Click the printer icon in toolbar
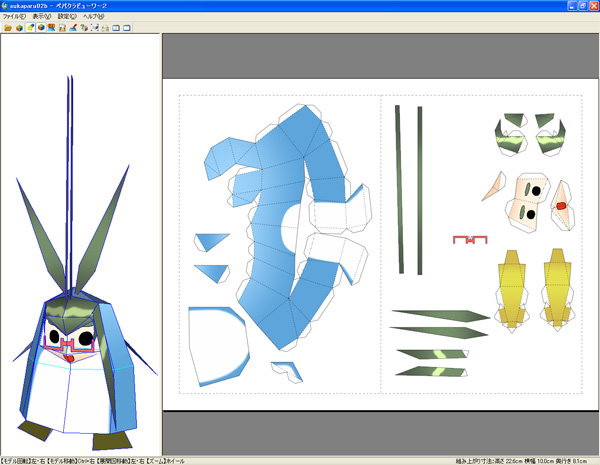This screenshot has width=600, height=465. [105, 28]
